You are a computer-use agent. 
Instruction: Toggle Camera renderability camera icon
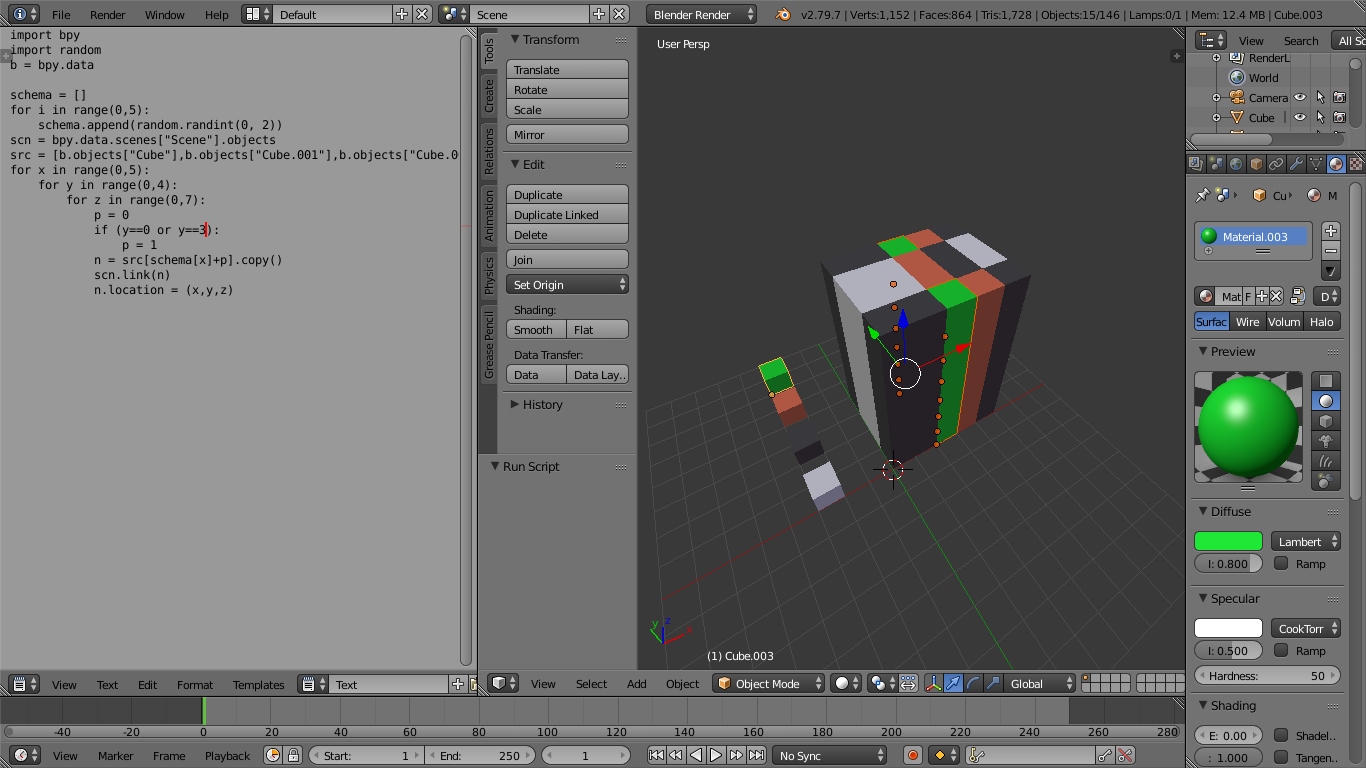click(1340, 98)
